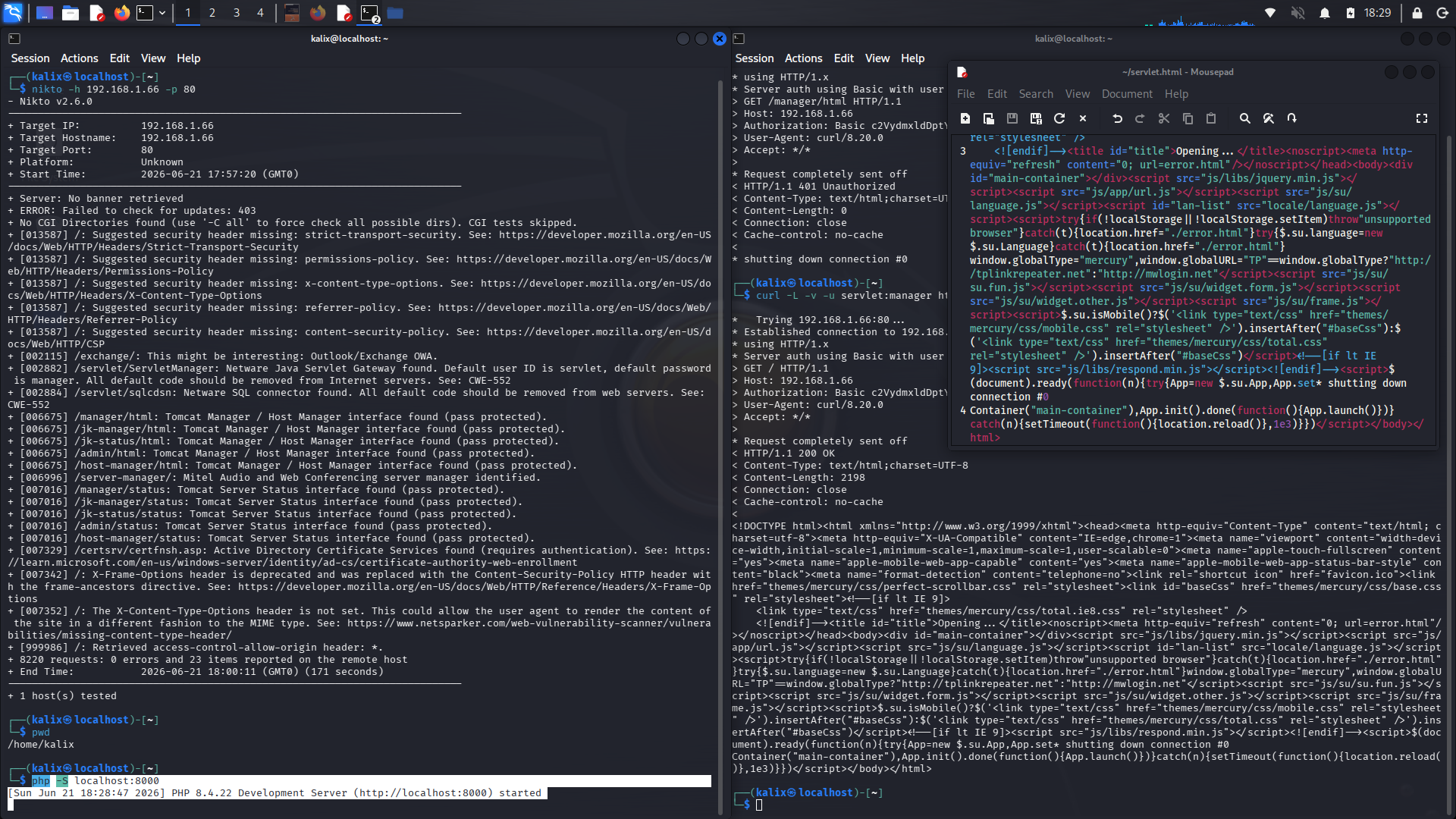The height and width of the screenshot is (819, 1456).
Task: Open Mousepad Help menu
Action: pyautogui.click(x=1177, y=94)
